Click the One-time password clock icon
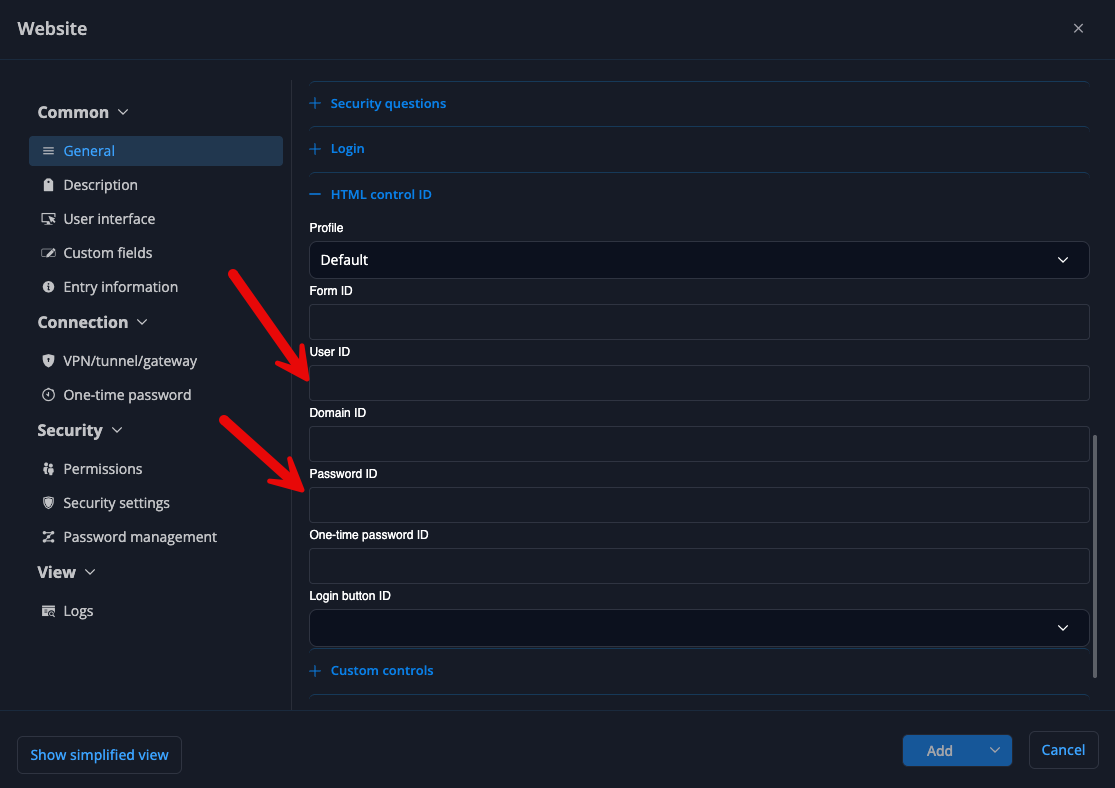 point(48,395)
